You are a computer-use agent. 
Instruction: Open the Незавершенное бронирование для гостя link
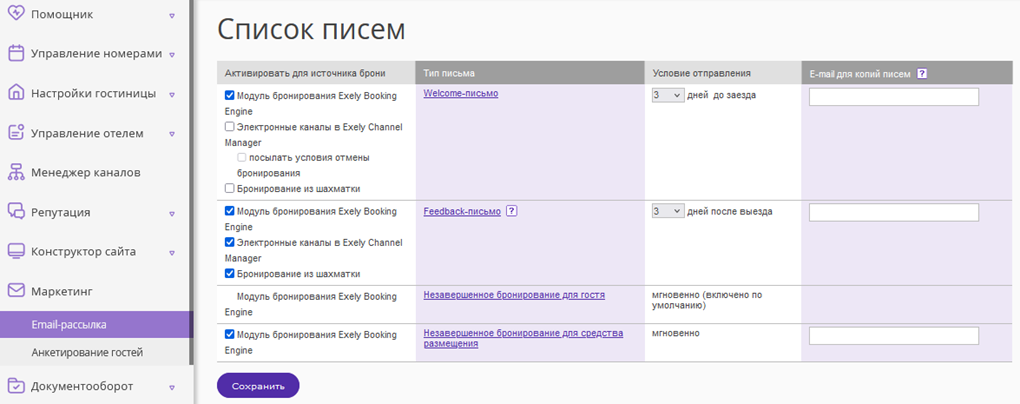click(x=514, y=295)
